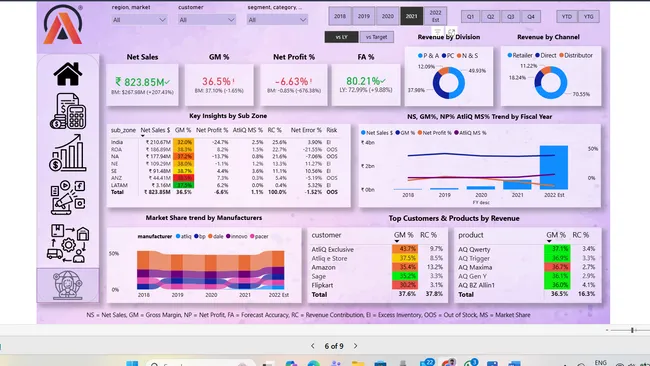Go to the previous report page arrow
Image resolution: width=650 pixels, height=366 pixels.
(x=313, y=346)
